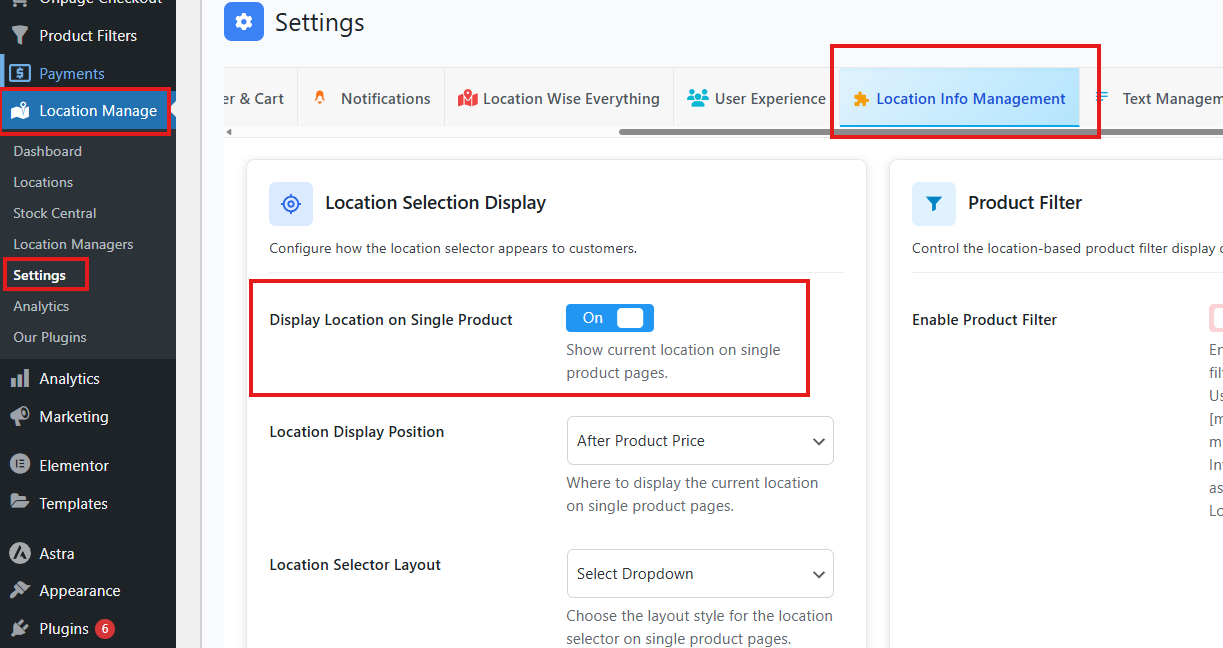The image size is (1223, 648).
Task: Switch to the User Experience tab
Action: [x=756, y=99]
